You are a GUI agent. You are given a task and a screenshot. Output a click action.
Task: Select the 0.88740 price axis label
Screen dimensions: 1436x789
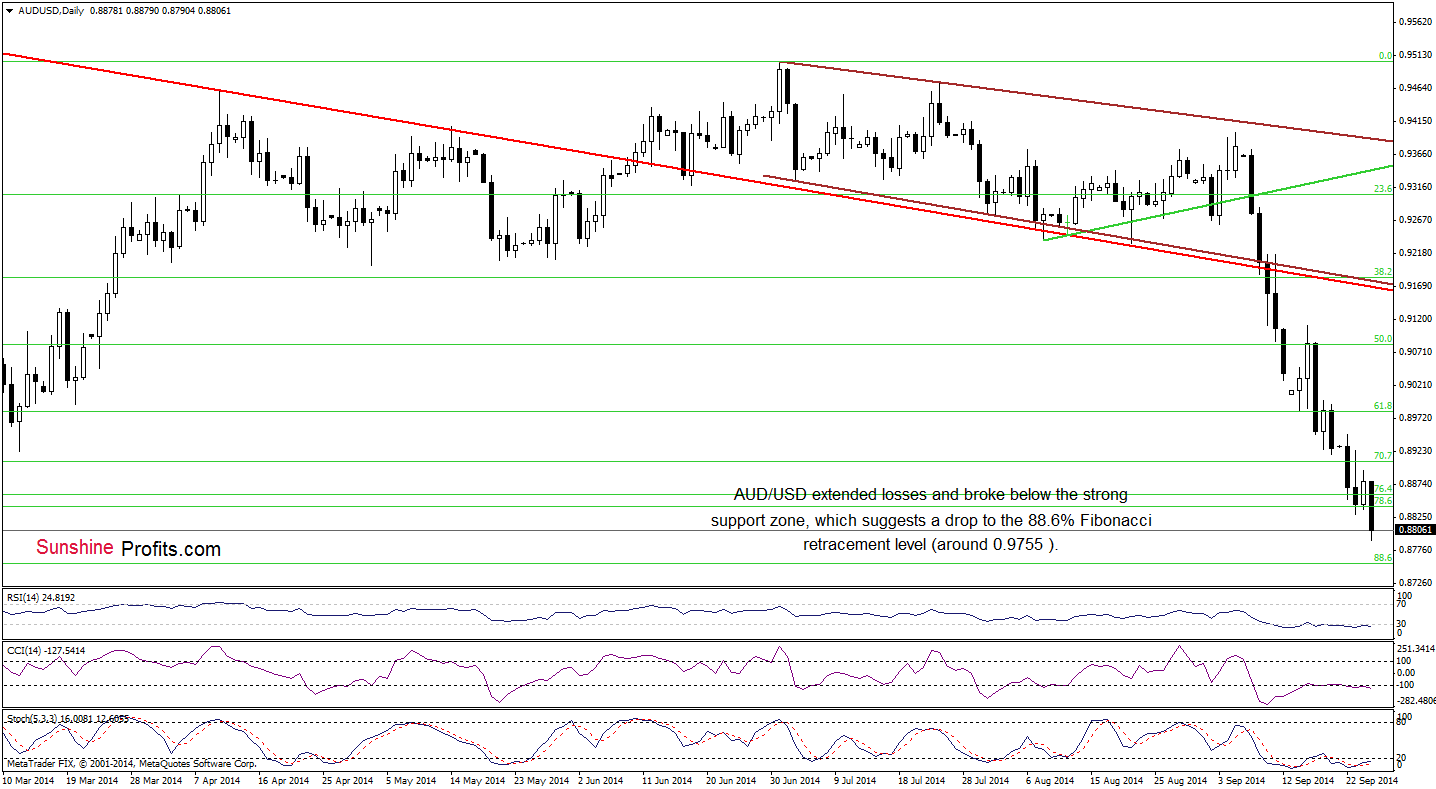pos(1414,484)
